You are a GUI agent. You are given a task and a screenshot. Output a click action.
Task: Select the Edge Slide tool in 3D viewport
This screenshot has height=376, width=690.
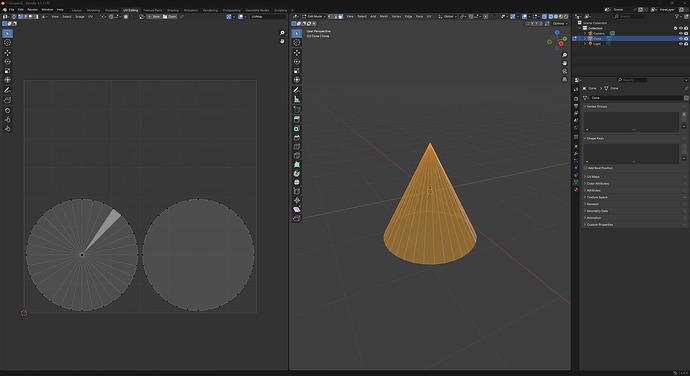[297, 191]
